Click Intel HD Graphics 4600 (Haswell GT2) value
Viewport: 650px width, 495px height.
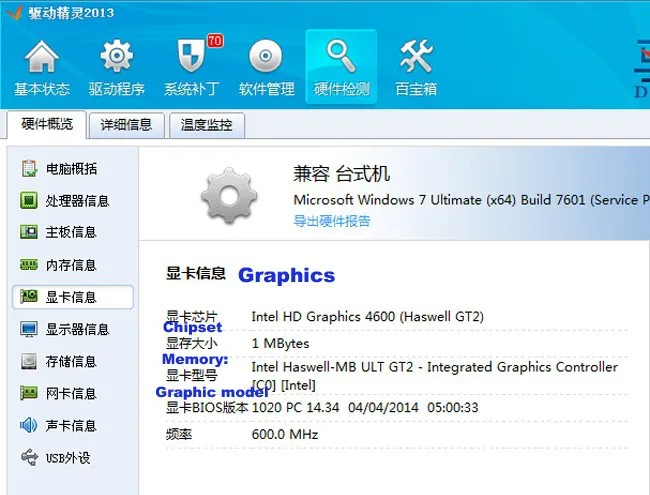pyautogui.click(x=368, y=317)
